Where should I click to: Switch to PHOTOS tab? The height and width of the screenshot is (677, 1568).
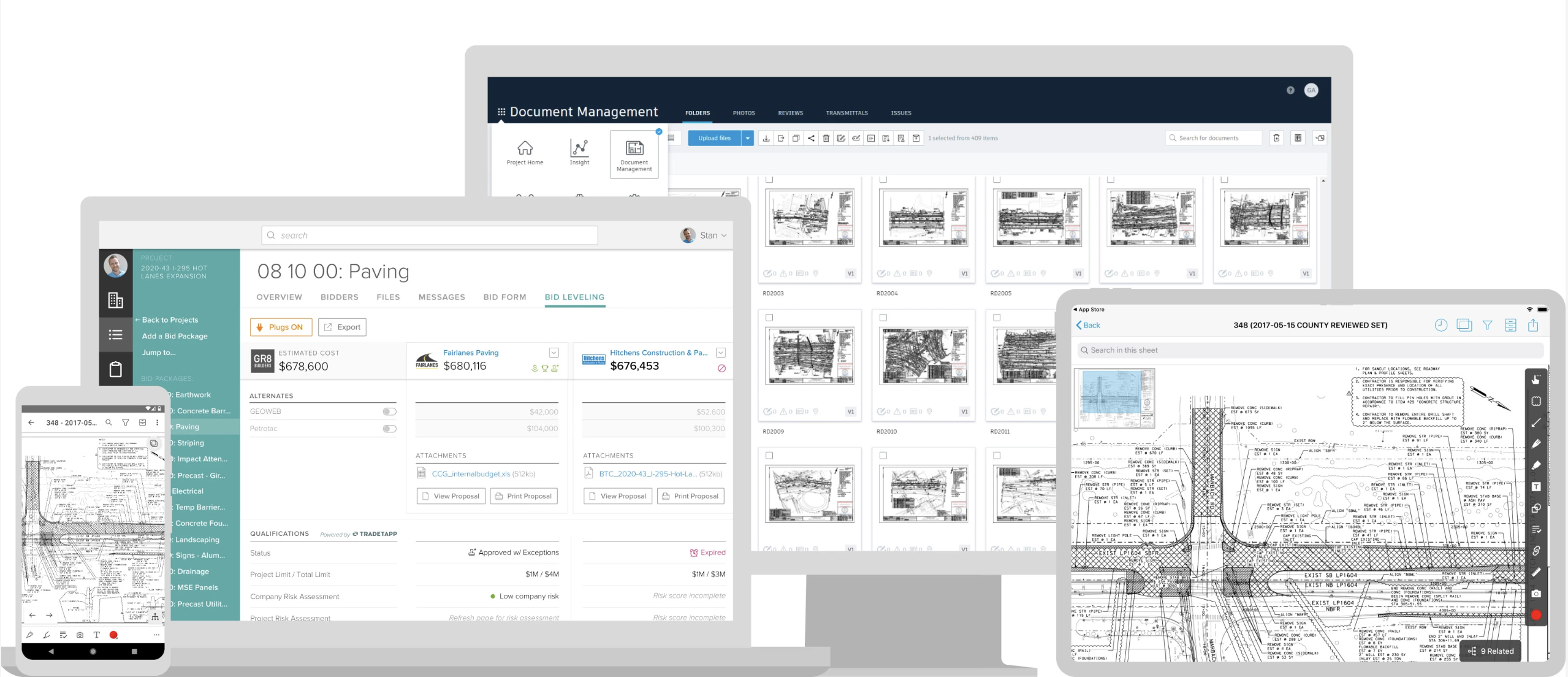[x=744, y=113]
